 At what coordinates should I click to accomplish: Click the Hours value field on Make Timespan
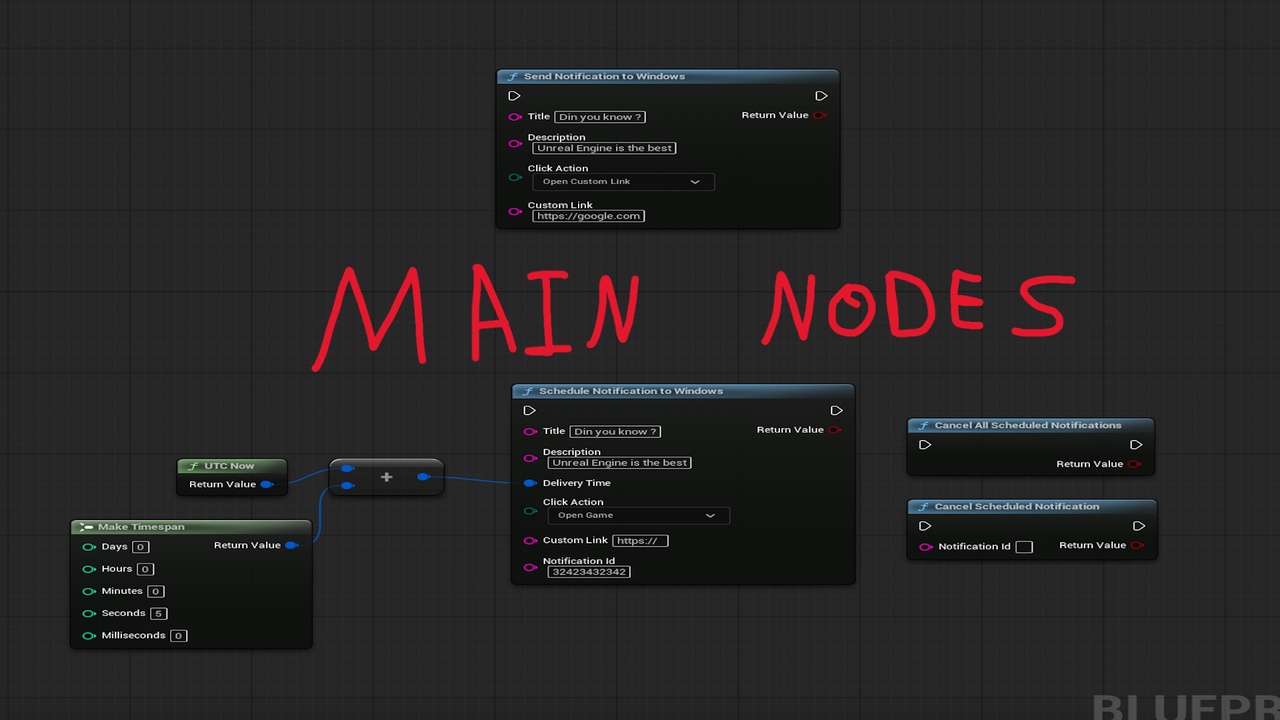click(145, 569)
